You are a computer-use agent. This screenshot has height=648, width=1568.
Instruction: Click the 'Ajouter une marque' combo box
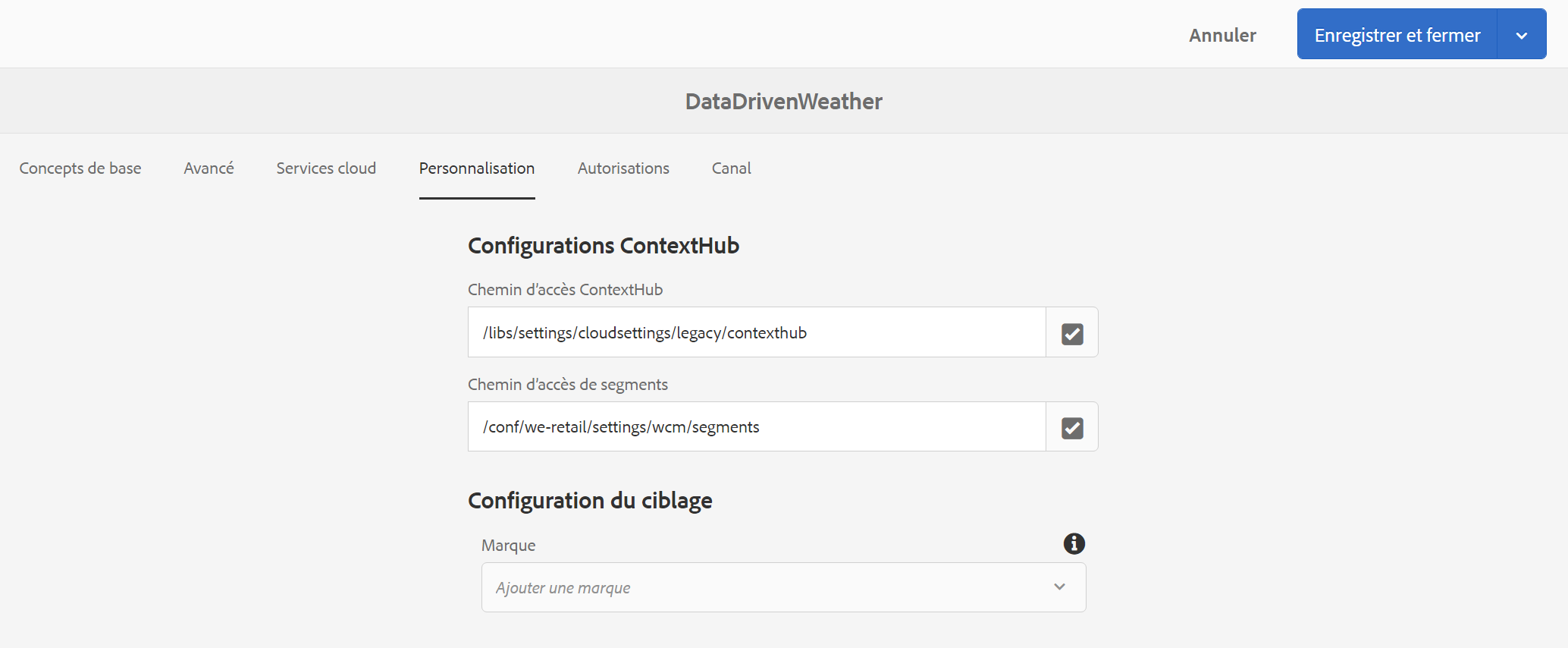tap(766, 587)
